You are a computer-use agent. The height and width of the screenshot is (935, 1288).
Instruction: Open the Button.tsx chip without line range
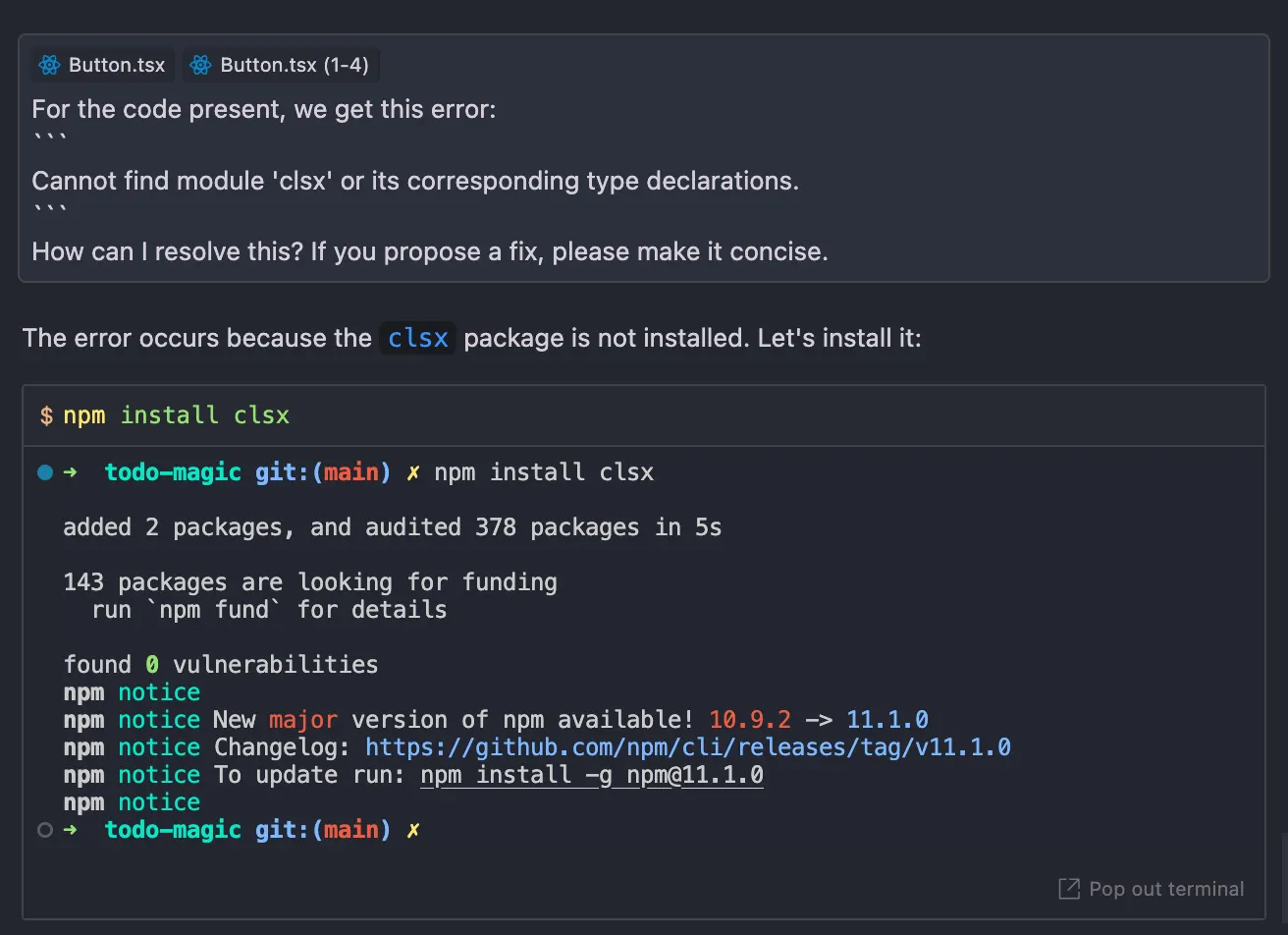[102, 66]
